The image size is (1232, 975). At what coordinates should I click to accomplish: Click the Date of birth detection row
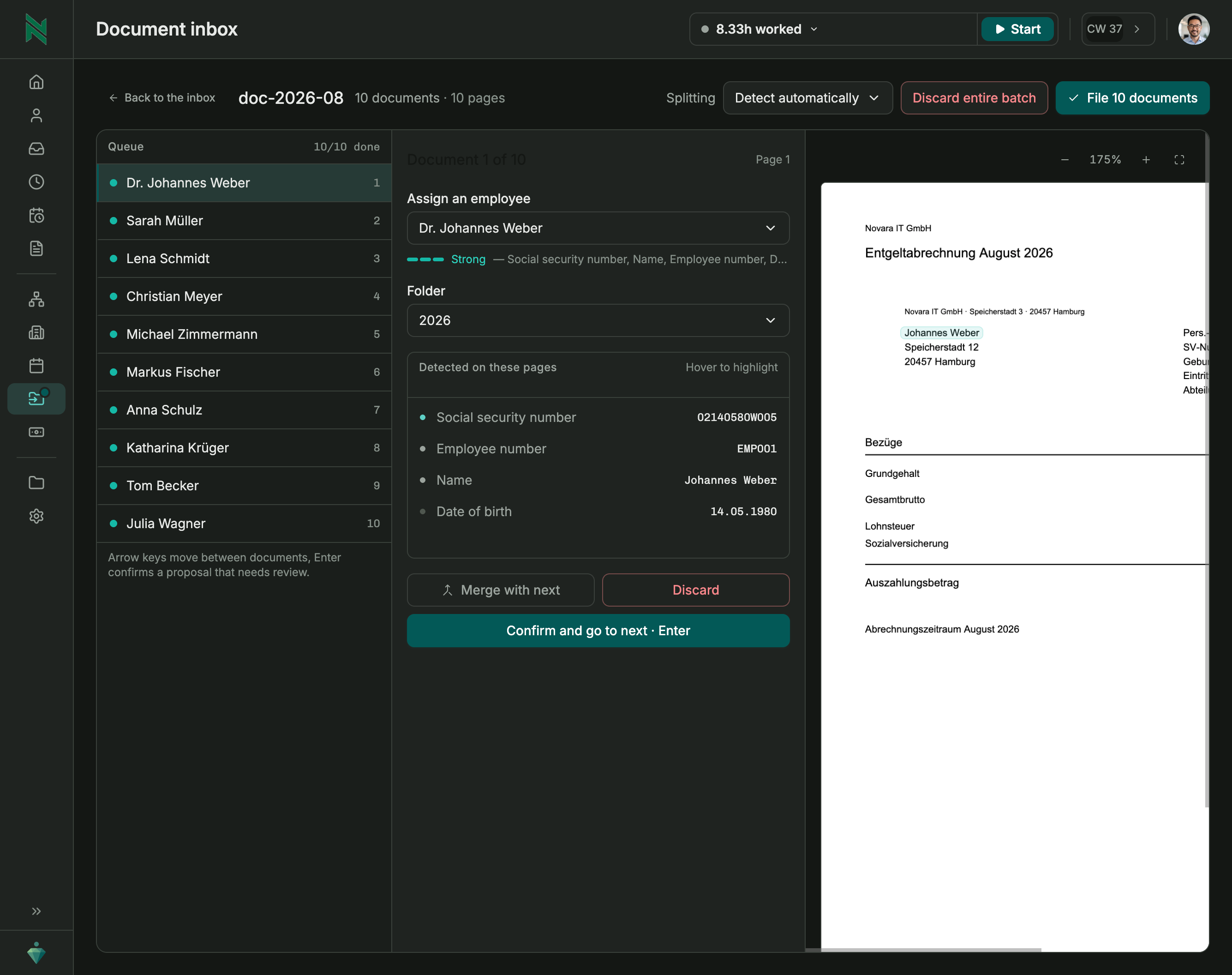598,512
